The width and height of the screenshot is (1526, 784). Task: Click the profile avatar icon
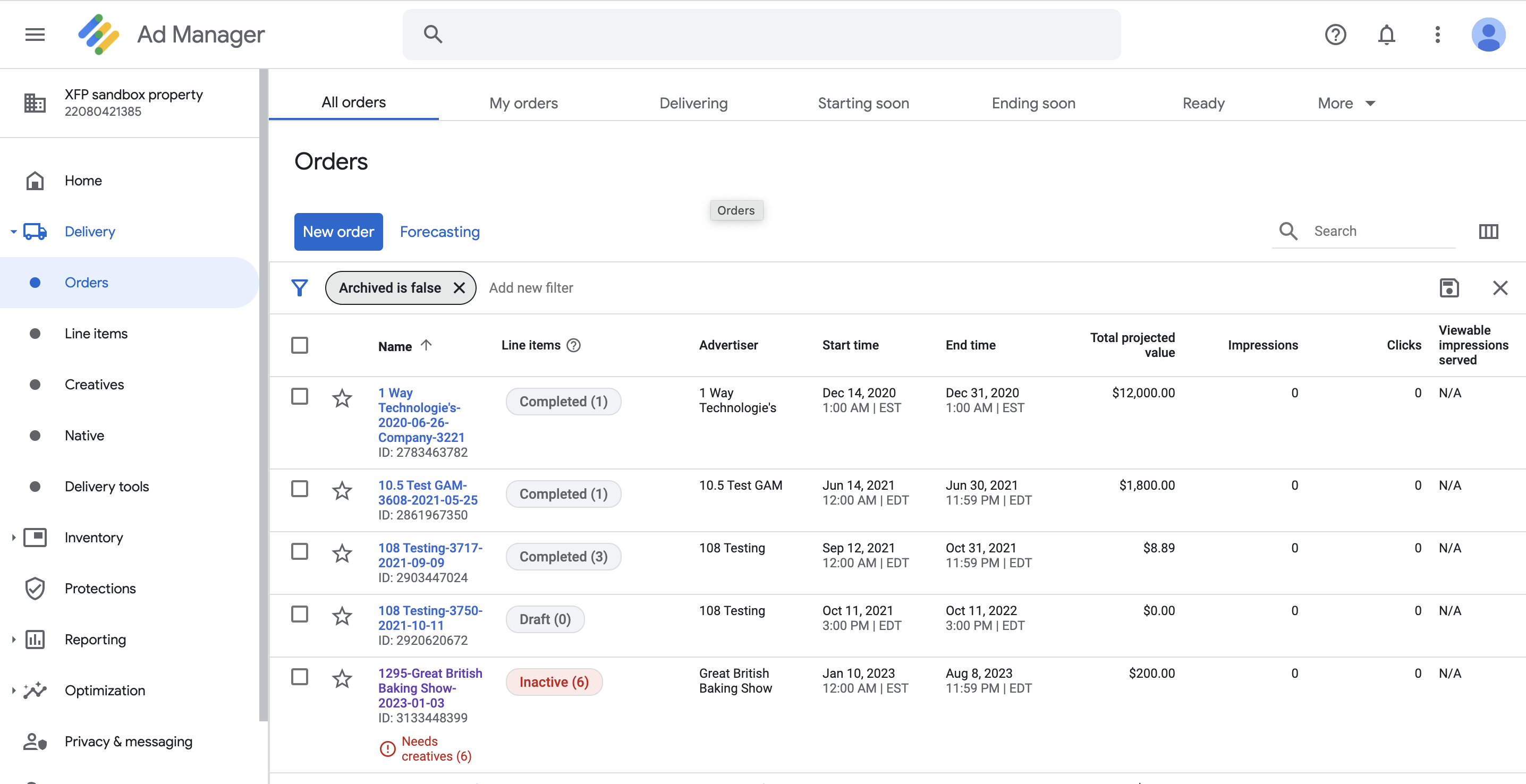coord(1489,35)
